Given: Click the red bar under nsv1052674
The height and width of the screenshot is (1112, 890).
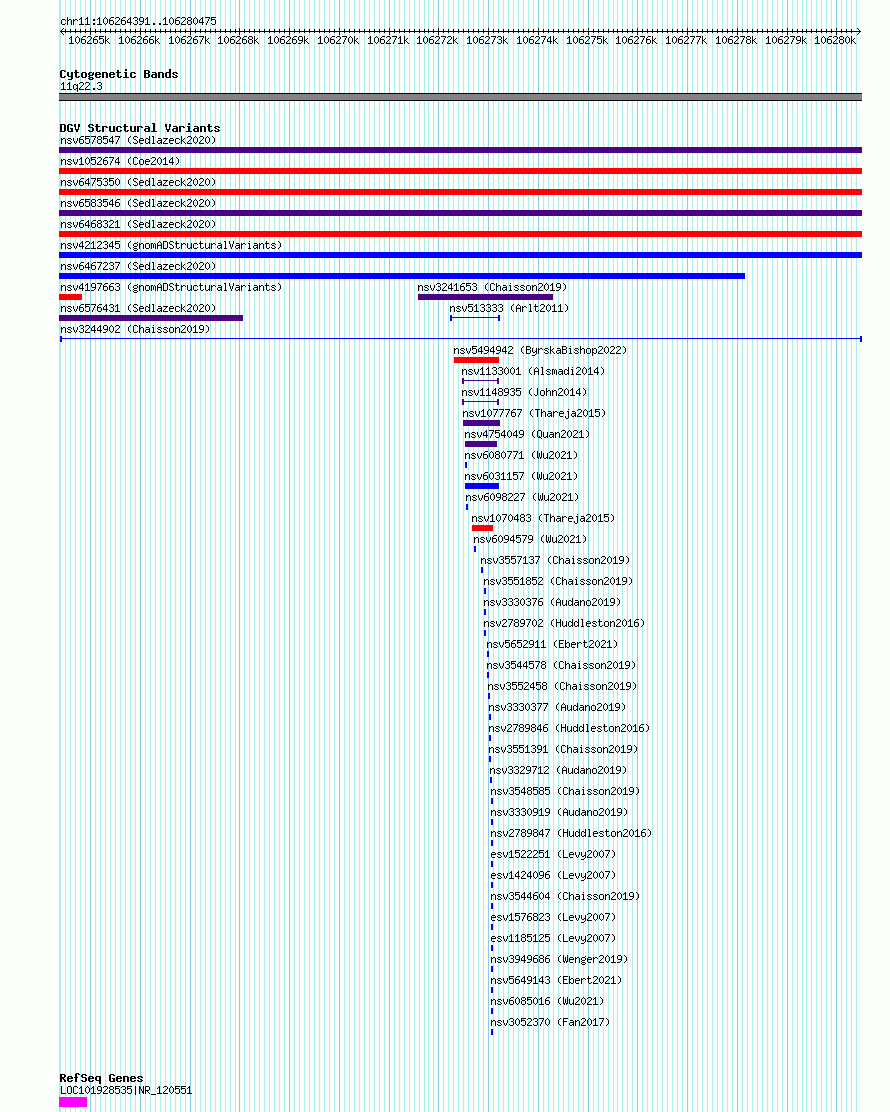Looking at the screenshot, I should [x=460, y=171].
